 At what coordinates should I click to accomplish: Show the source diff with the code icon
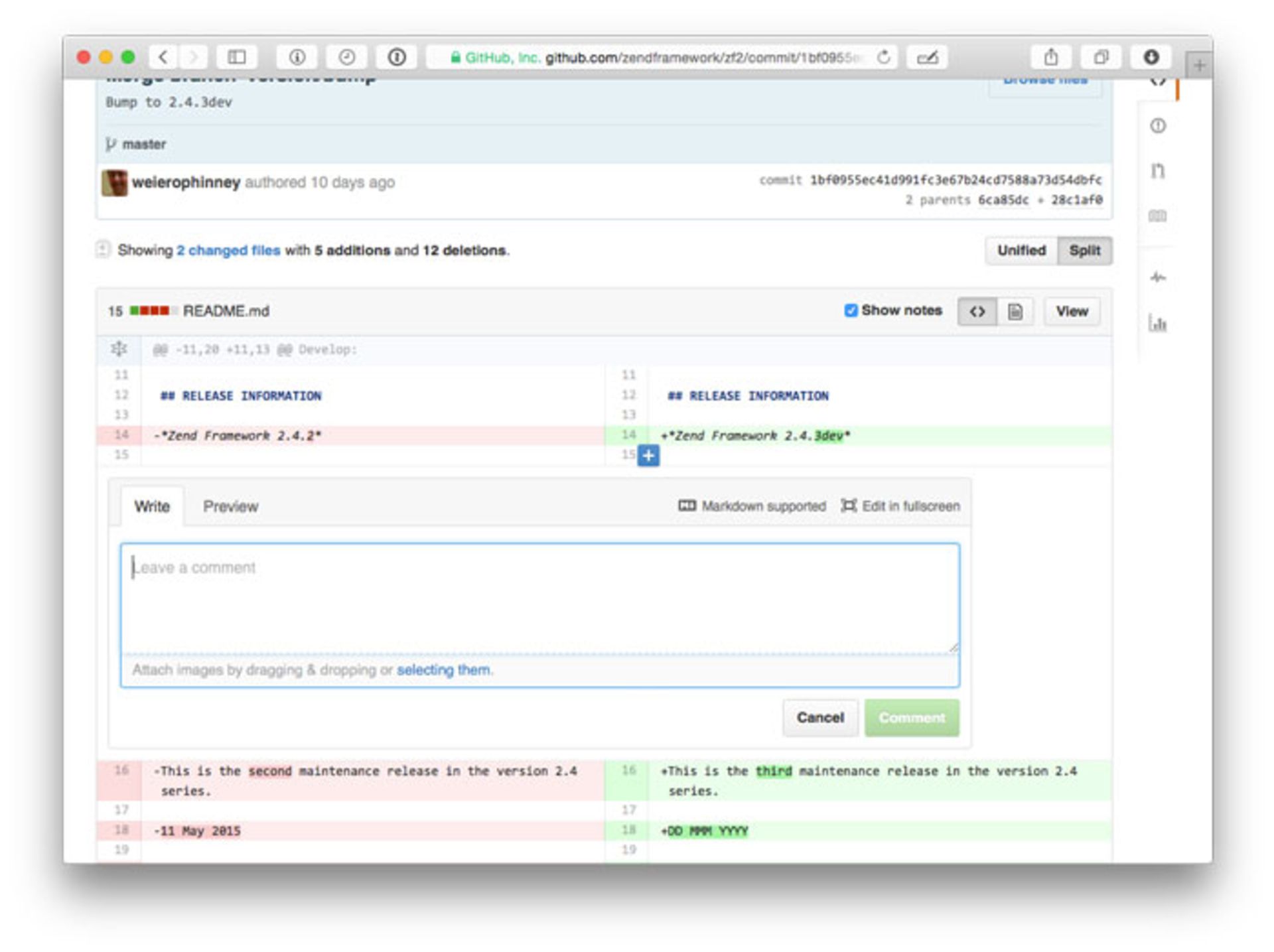pyautogui.click(x=977, y=311)
